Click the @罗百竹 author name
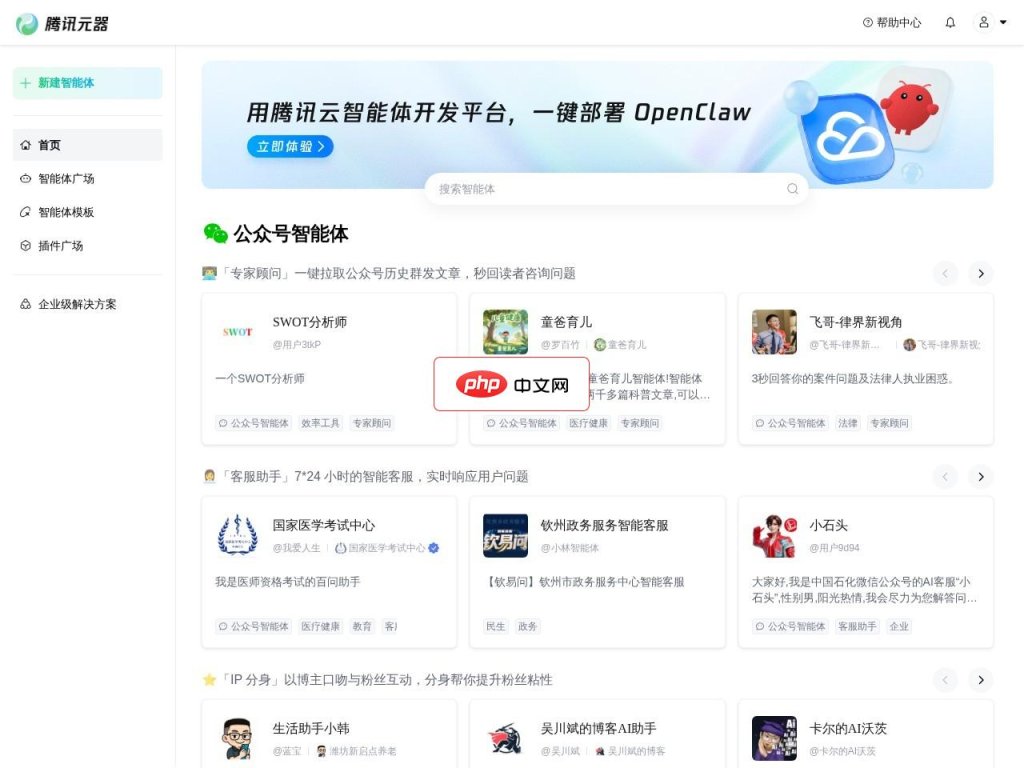The height and width of the screenshot is (768, 1024). (560, 344)
